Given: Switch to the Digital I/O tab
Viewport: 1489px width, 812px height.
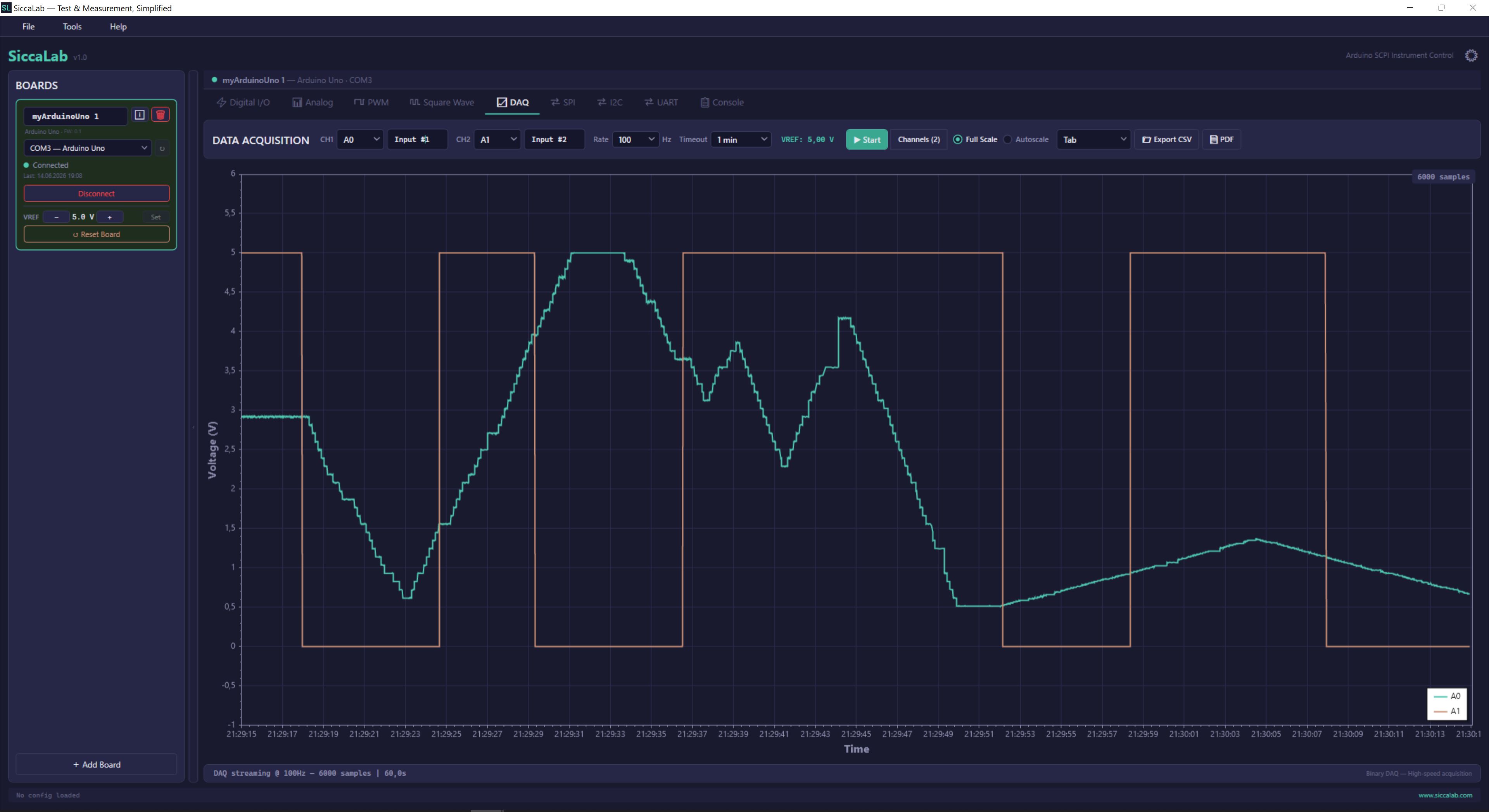Looking at the screenshot, I should click(x=244, y=102).
